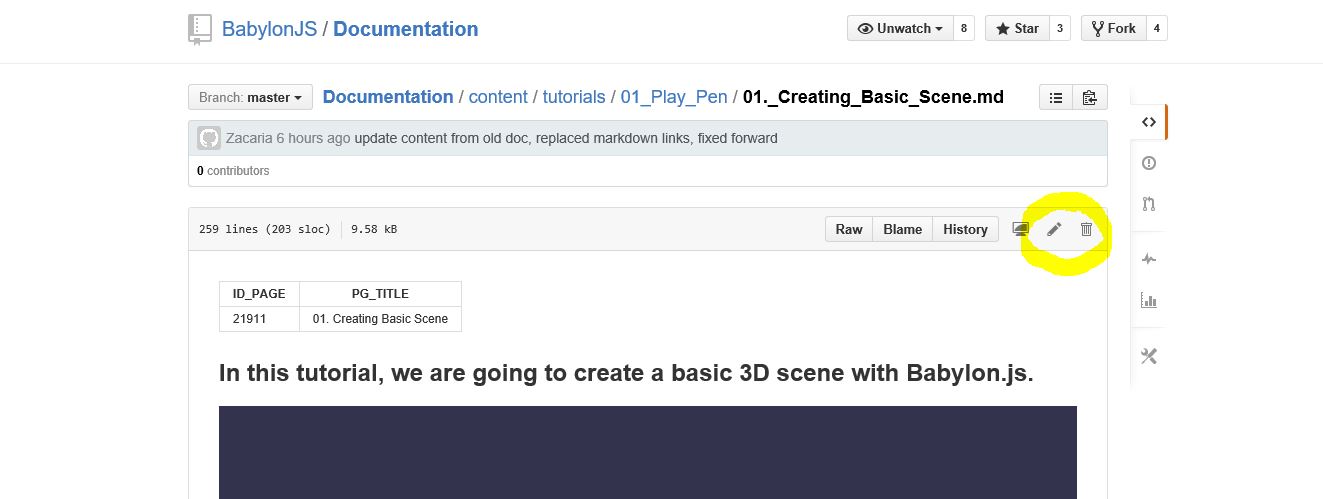The image size is (1323, 499).
Task: Open the repository Settings tools icon
Action: tap(1149, 356)
